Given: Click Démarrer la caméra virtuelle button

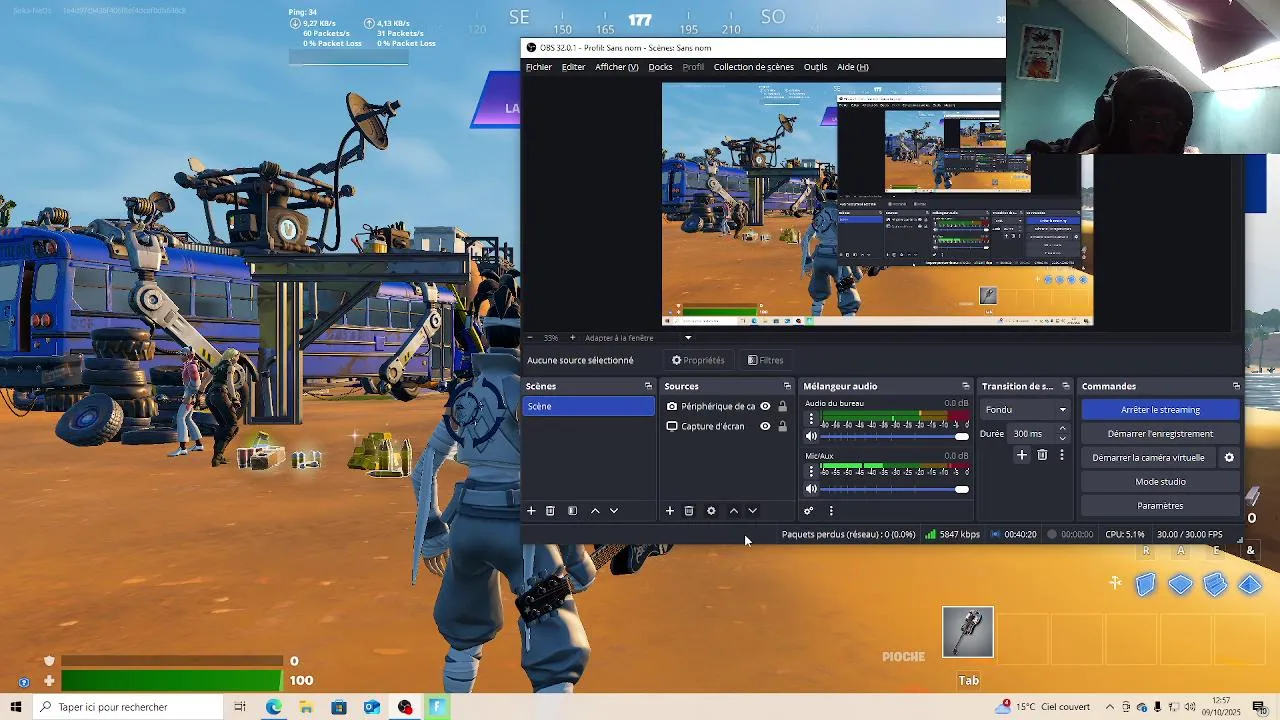Looking at the screenshot, I should 1148,458.
